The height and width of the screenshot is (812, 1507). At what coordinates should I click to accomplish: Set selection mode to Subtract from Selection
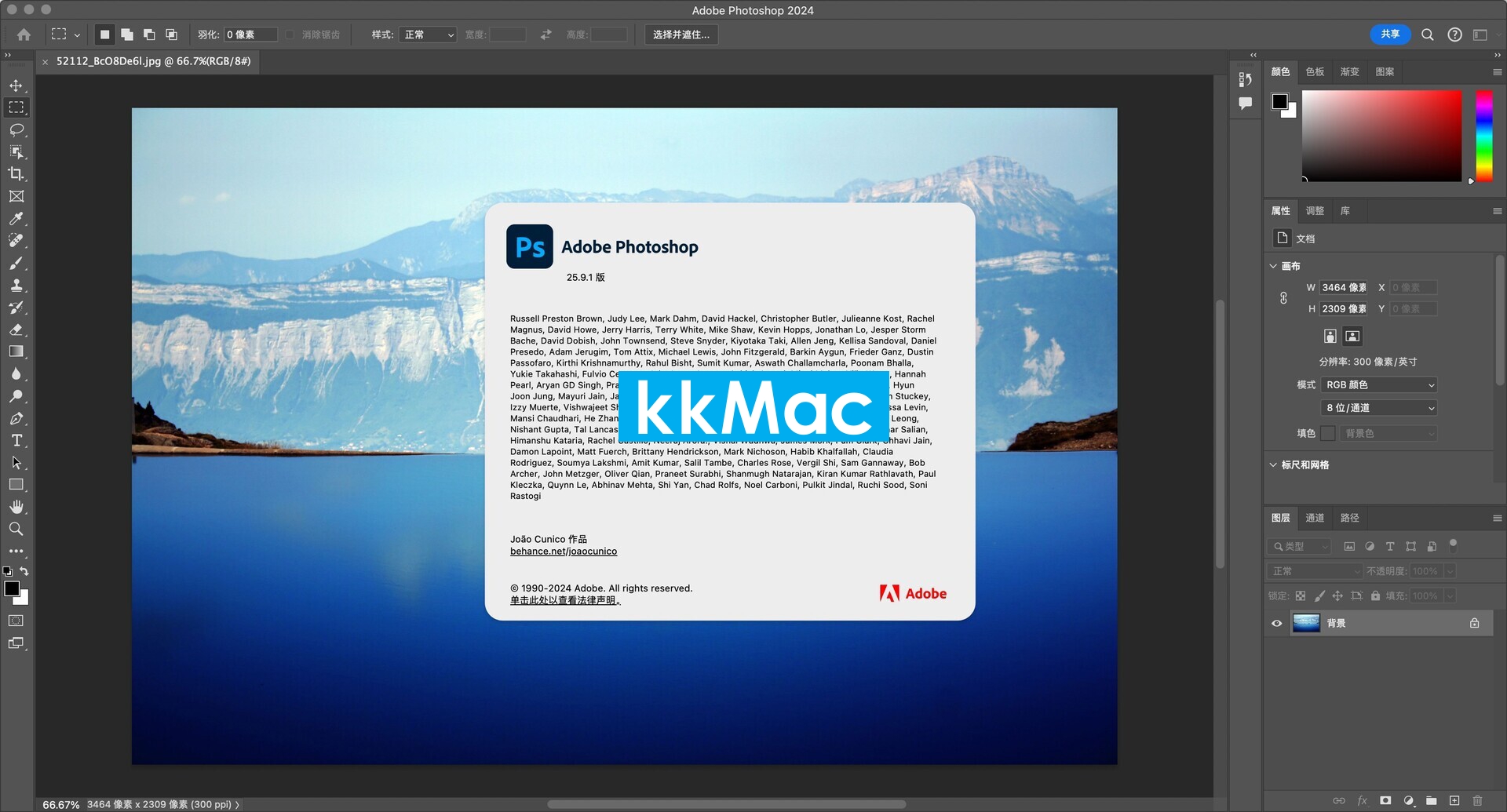tap(149, 35)
